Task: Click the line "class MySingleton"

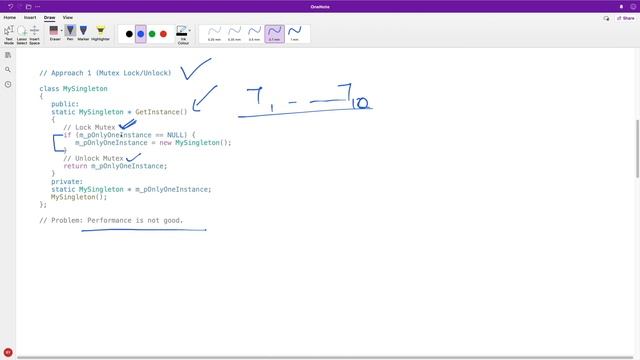Action: pyautogui.click(x=73, y=89)
